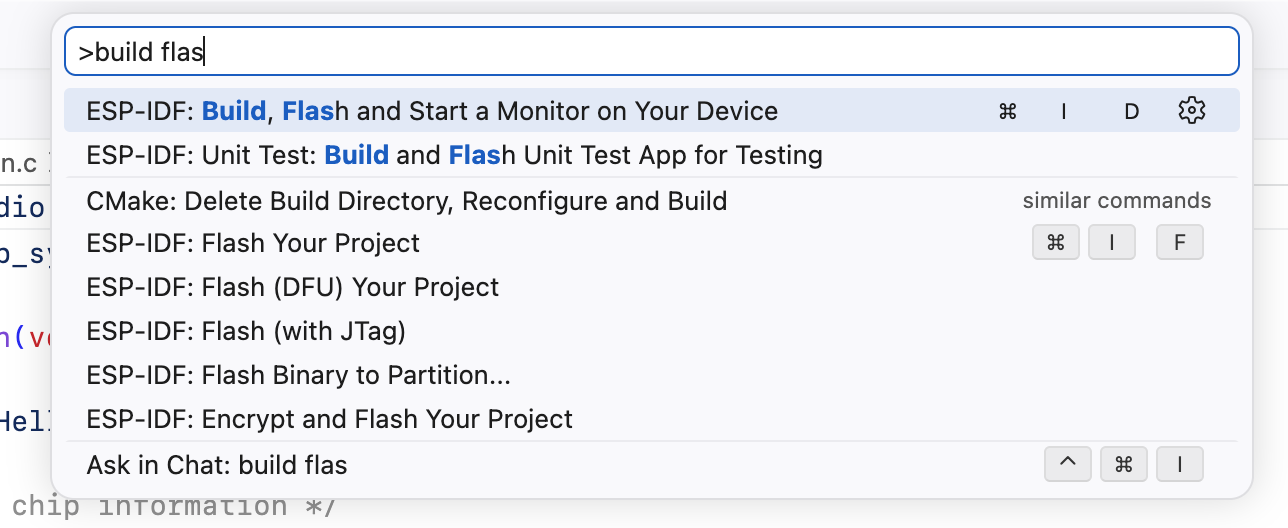1288x528 pixels.
Task: Select Unit Test: Build and Flash Unit Test App
Action: [x=454, y=155]
